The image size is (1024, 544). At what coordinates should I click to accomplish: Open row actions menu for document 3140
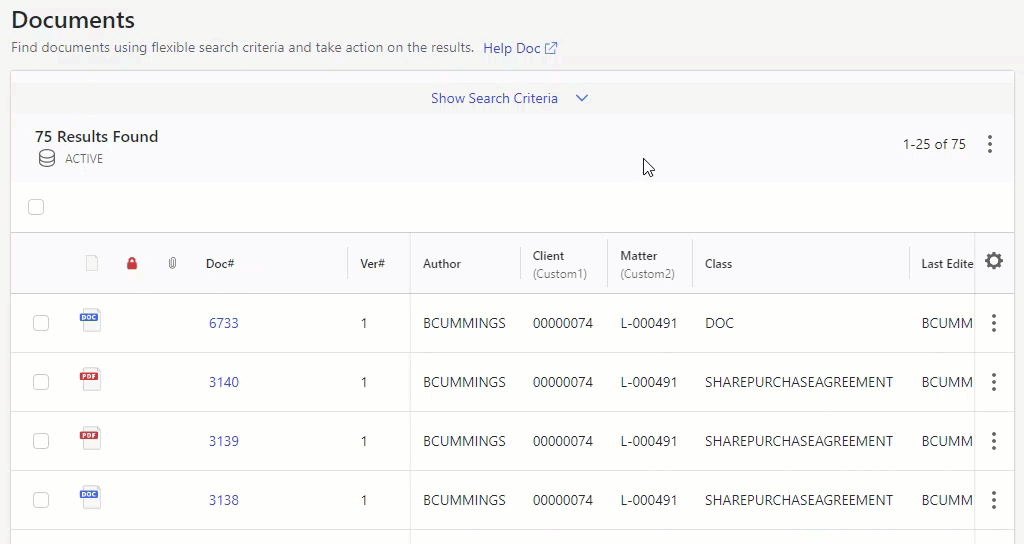[993, 382]
